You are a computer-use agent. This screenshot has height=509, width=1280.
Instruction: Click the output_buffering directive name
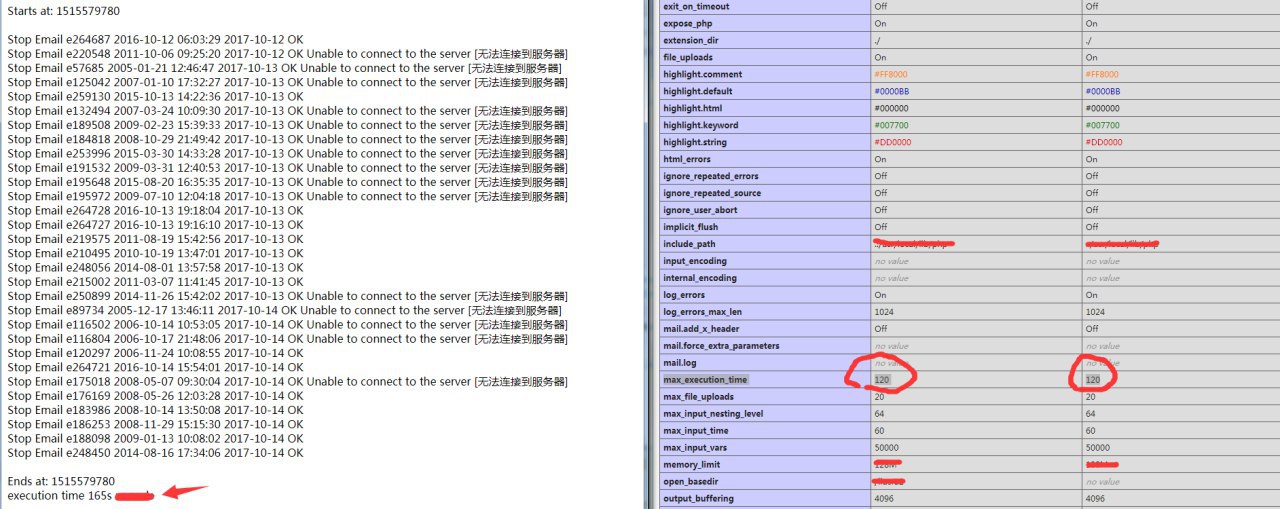click(697, 499)
